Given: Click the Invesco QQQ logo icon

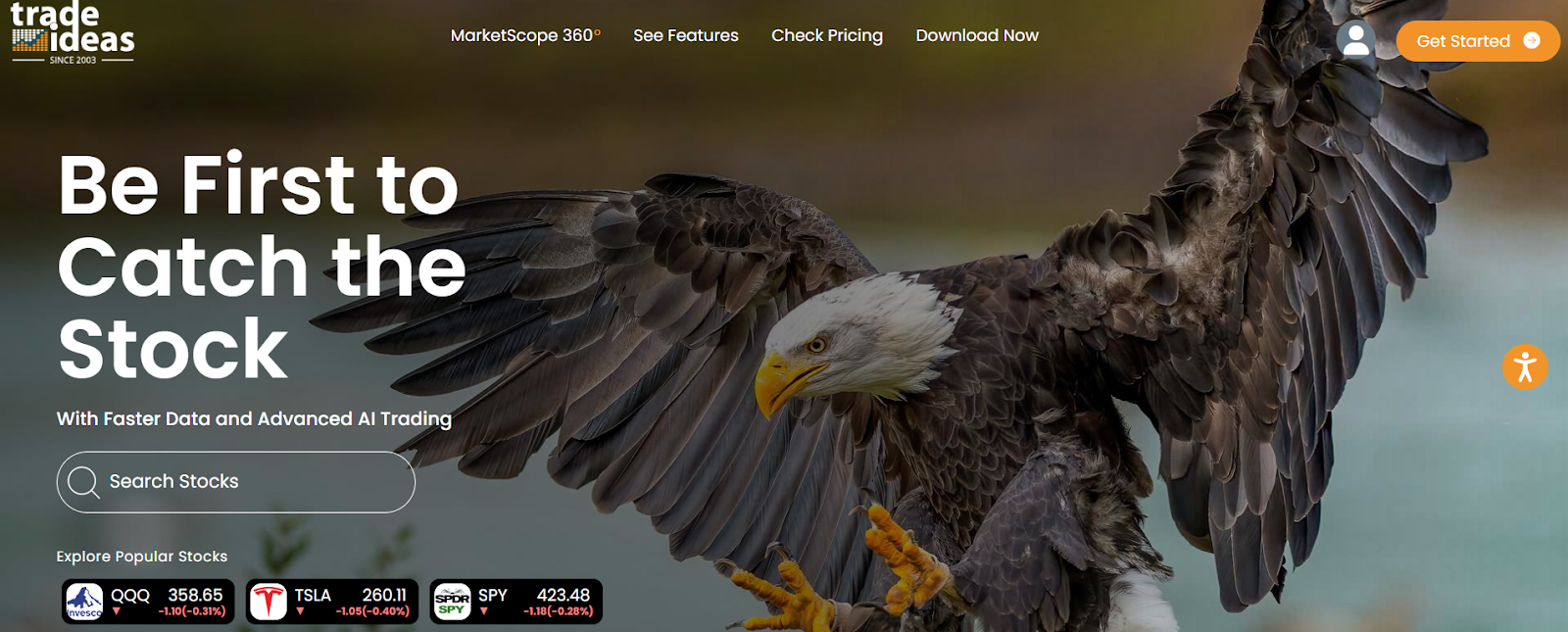Looking at the screenshot, I should click(84, 602).
